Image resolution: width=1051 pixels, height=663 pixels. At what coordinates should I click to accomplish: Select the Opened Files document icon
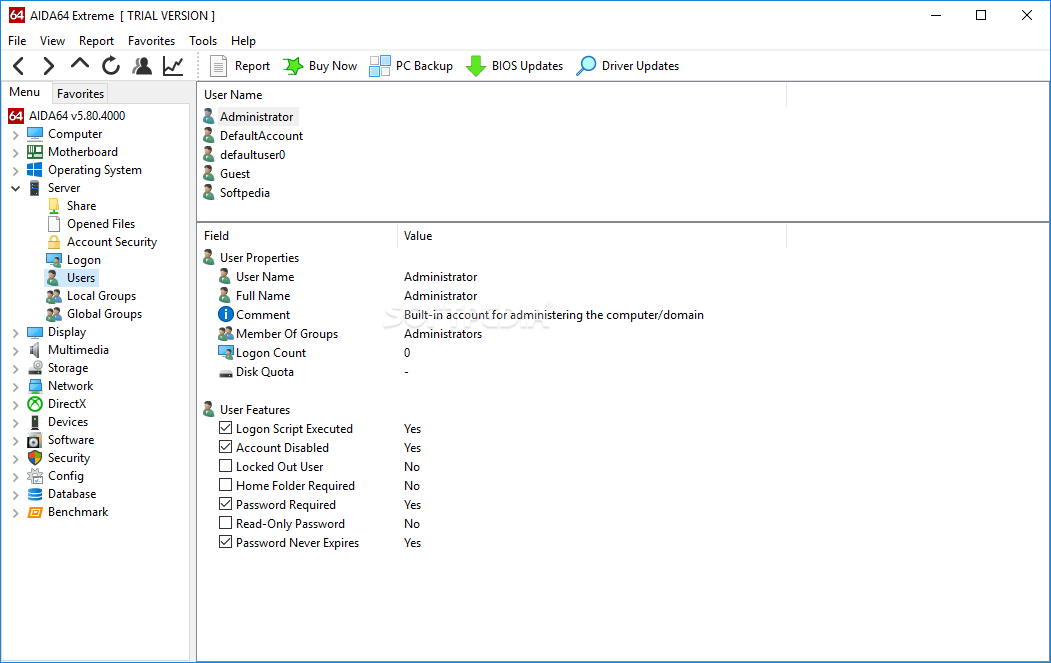[54, 224]
